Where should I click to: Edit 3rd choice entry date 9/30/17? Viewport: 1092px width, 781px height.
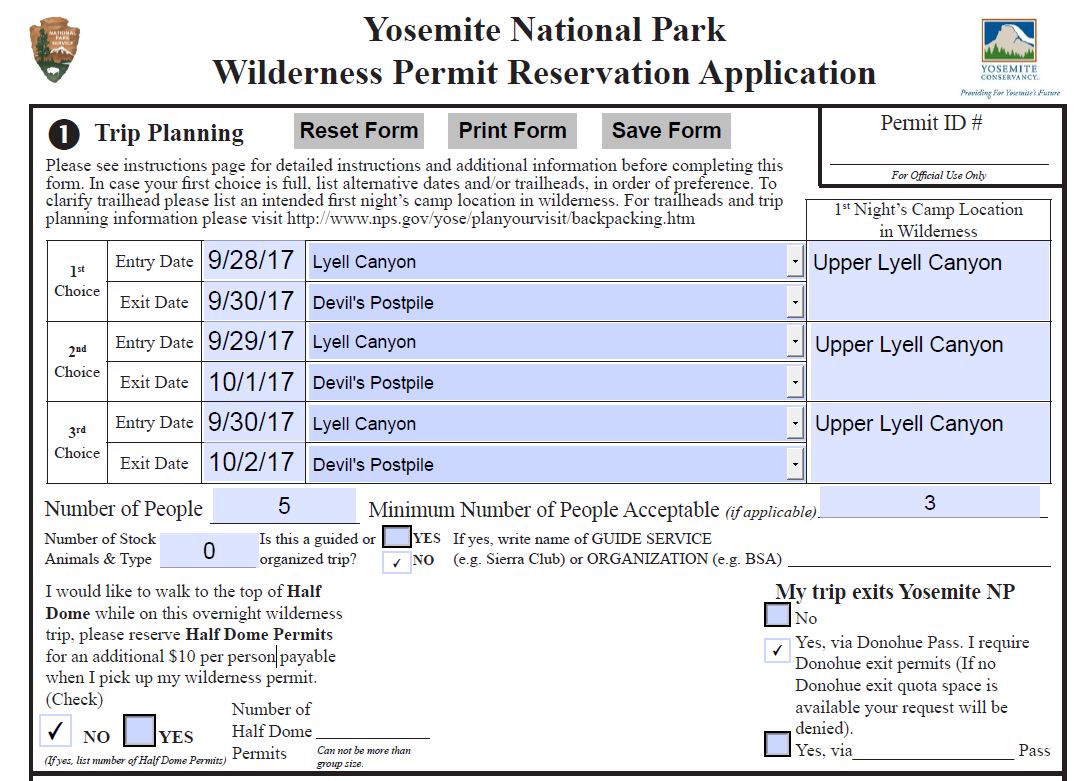[253, 422]
